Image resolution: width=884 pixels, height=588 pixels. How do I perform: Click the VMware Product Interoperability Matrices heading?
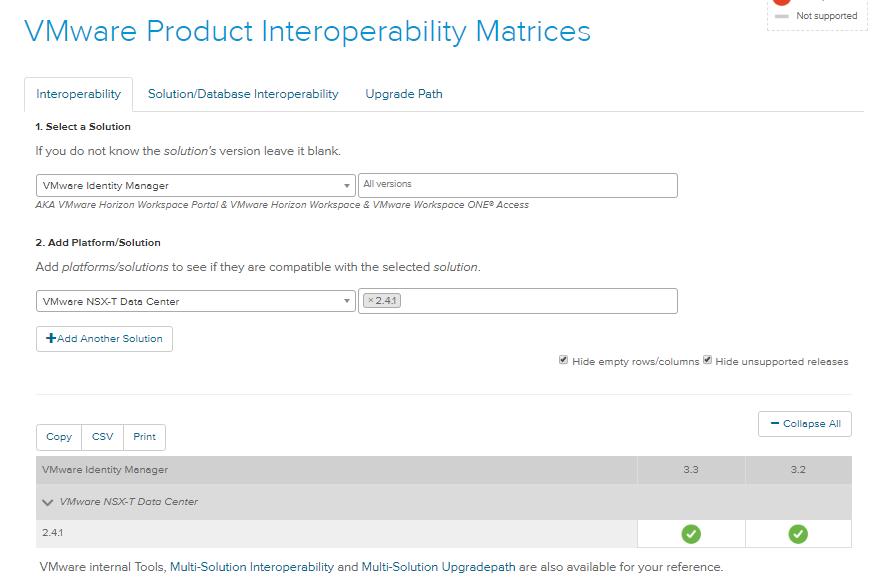(307, 31)
